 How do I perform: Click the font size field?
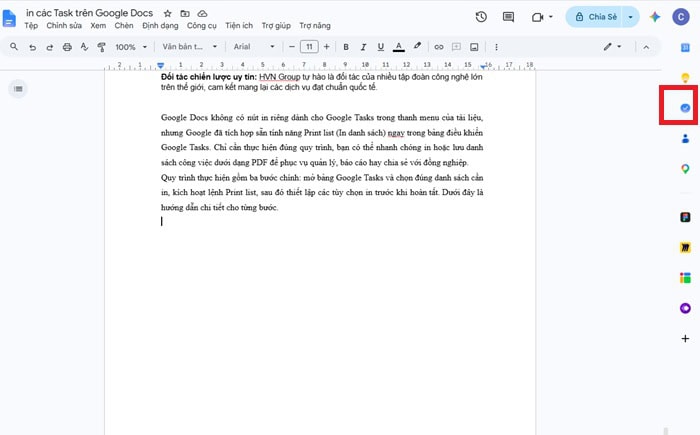click(x=309, y=46)
